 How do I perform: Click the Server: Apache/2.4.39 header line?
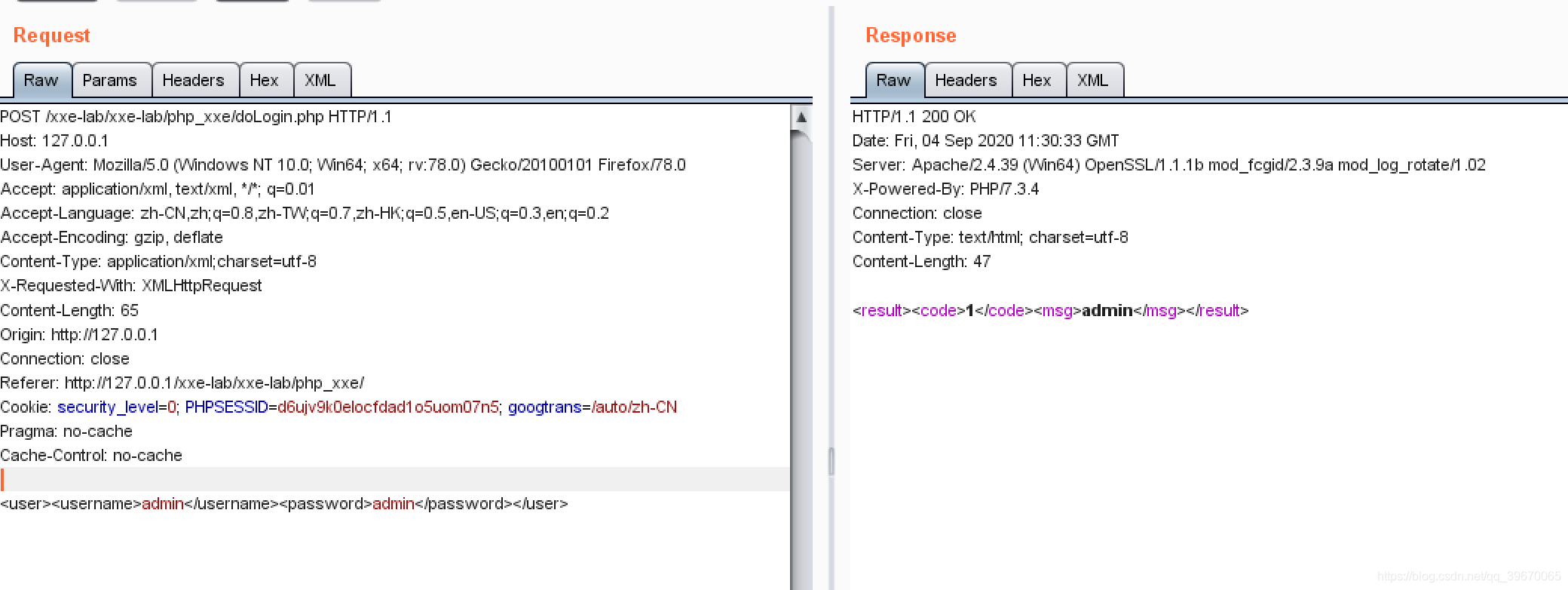coord(1168,165)
